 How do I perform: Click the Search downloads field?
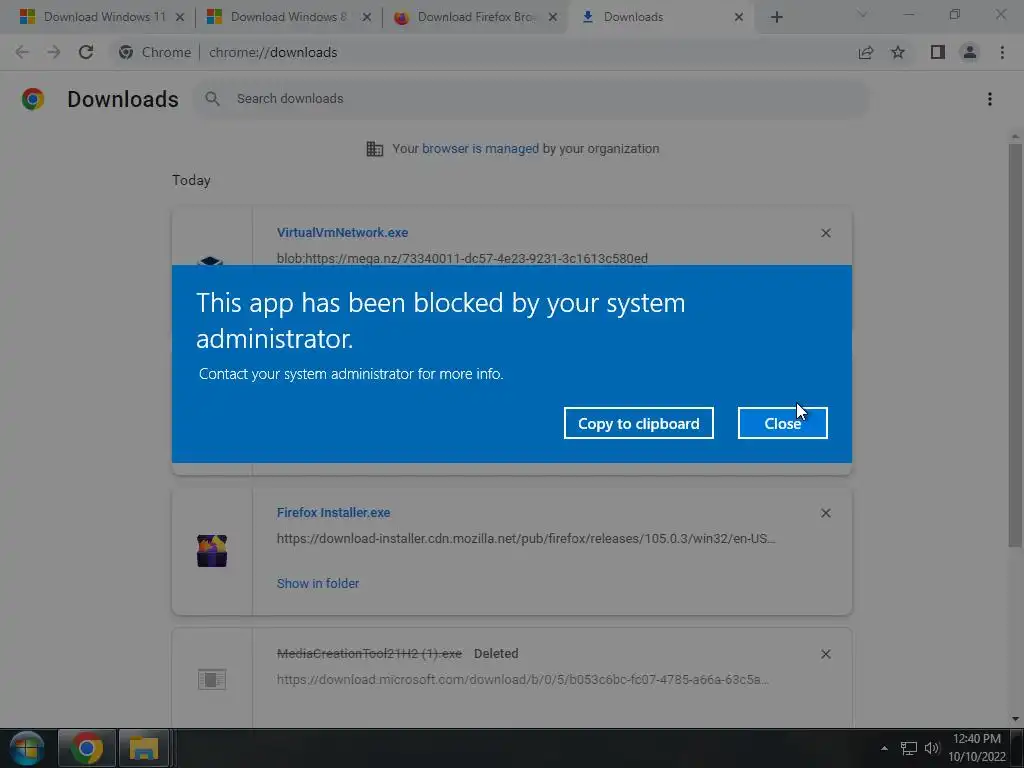530,99
